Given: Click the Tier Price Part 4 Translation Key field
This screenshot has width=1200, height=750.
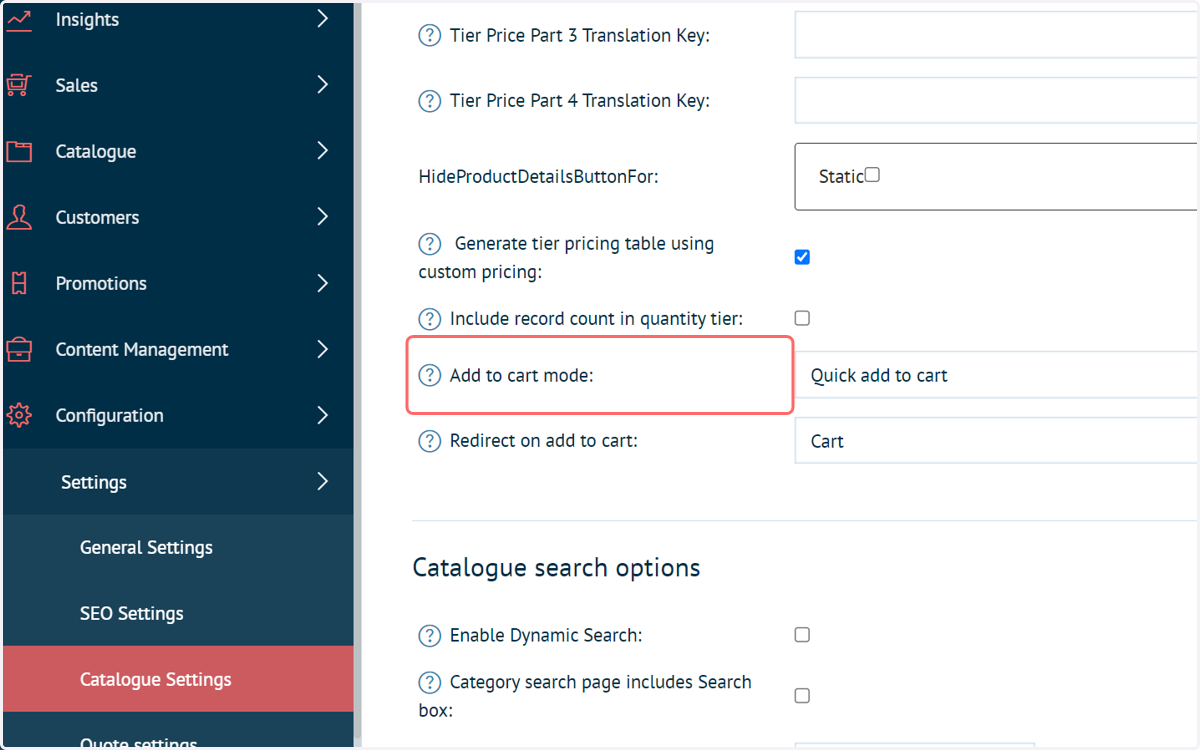Looking at the screenshot, I should (x=997, y=101).
